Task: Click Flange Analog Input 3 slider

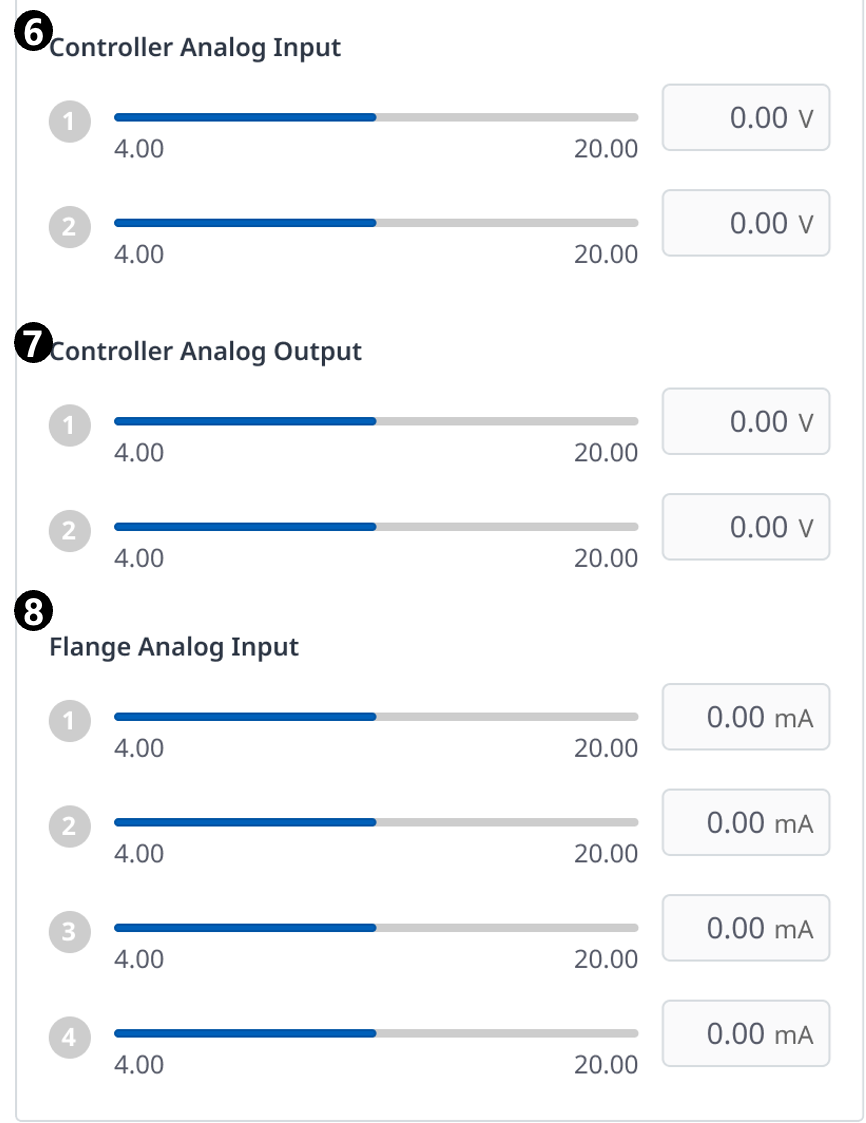Action: 376,927
